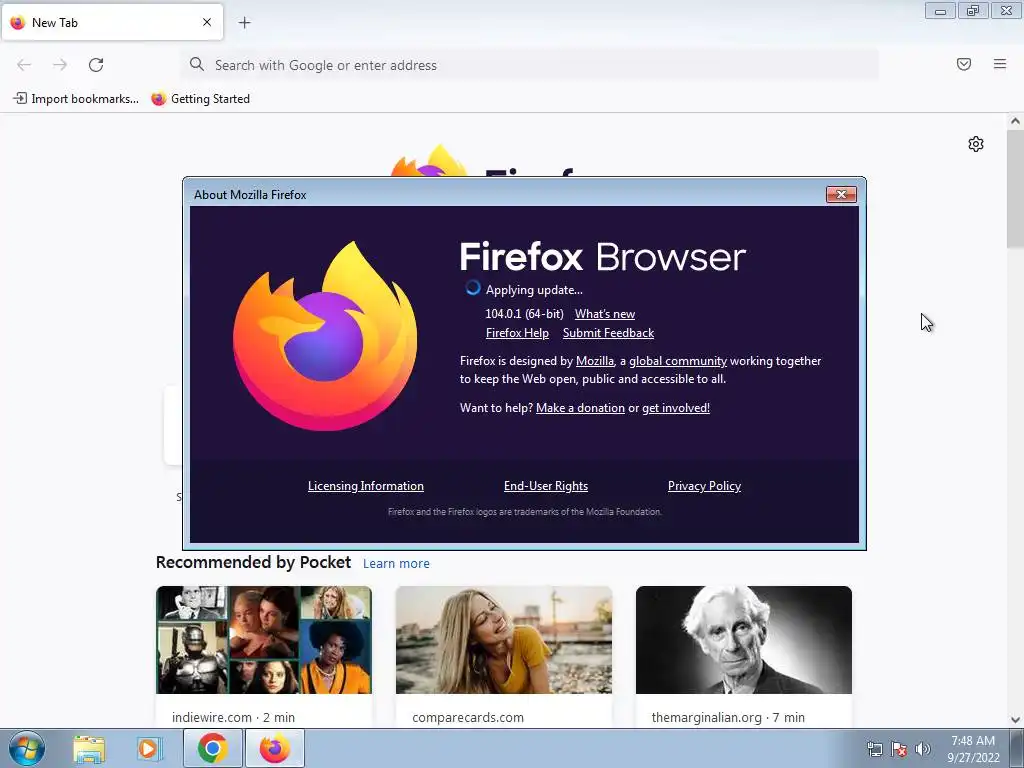Screen dimensions: 1024x768
Task: Click the get involved! link
Action: 676,408
